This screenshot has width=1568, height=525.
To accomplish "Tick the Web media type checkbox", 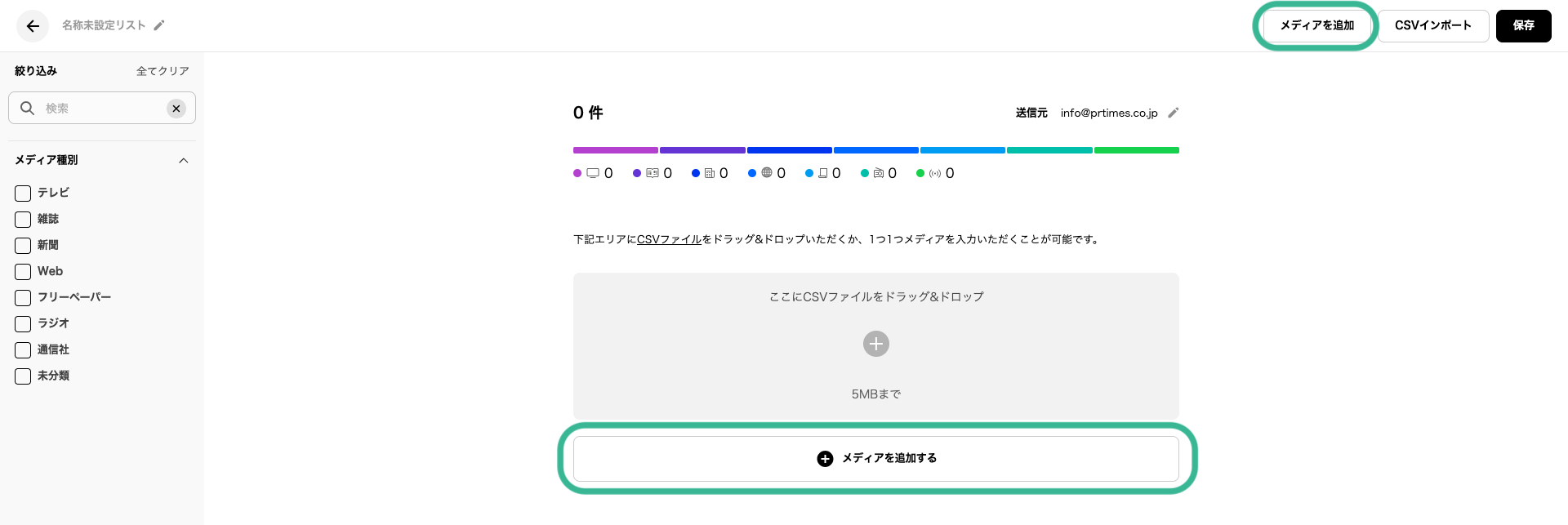I will [23, 272].
